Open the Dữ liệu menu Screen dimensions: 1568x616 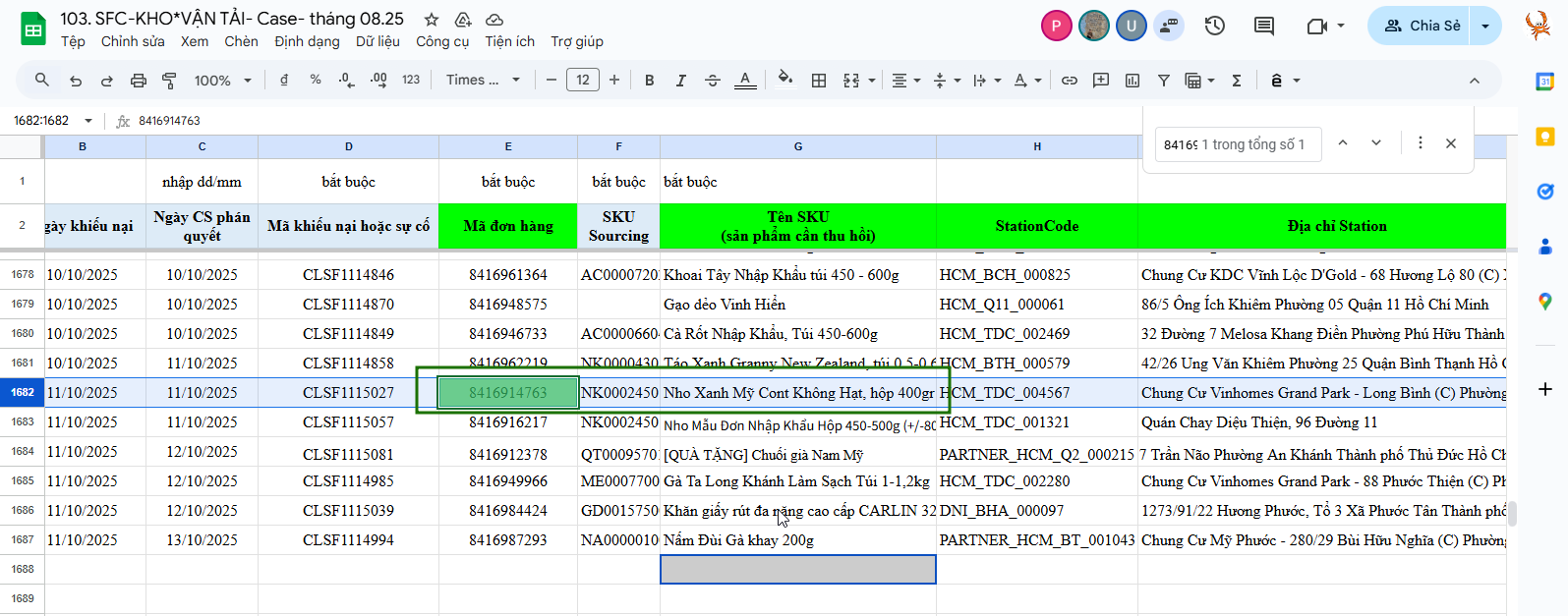point(377,41)
